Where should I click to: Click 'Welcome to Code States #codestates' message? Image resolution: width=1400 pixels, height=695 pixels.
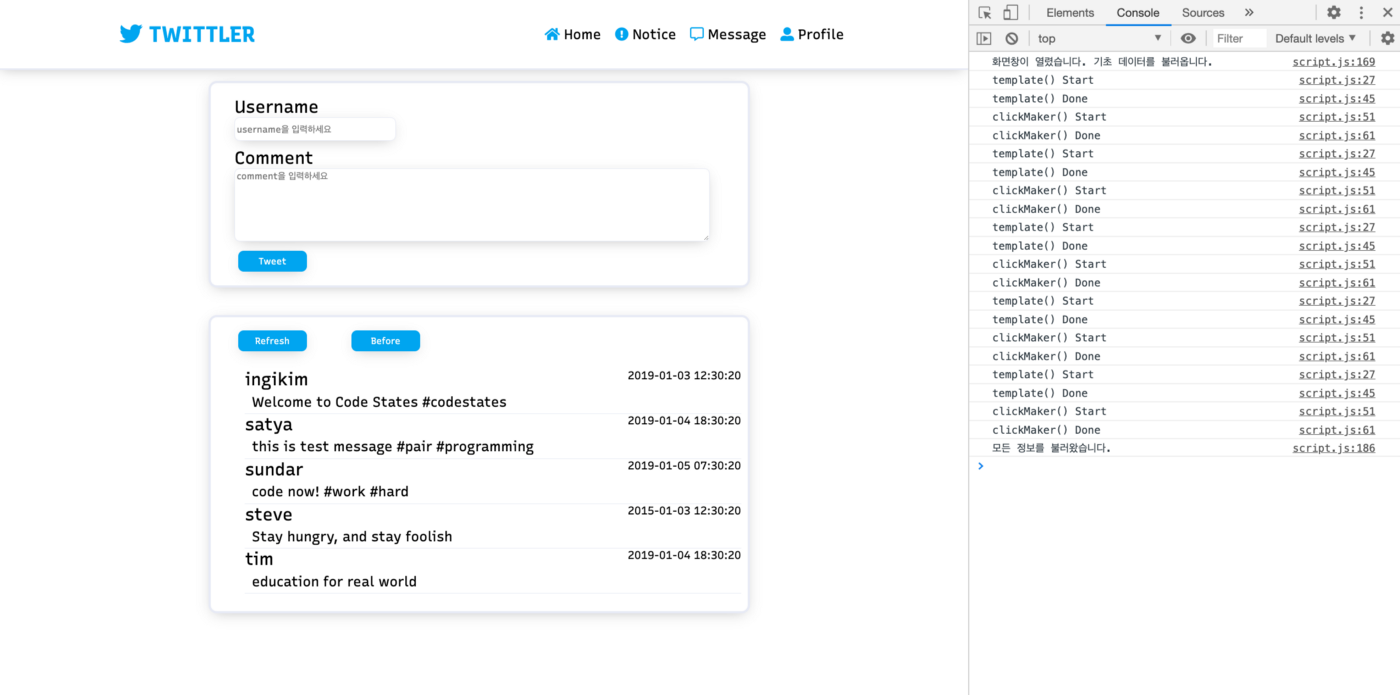[x=379, y=402]
